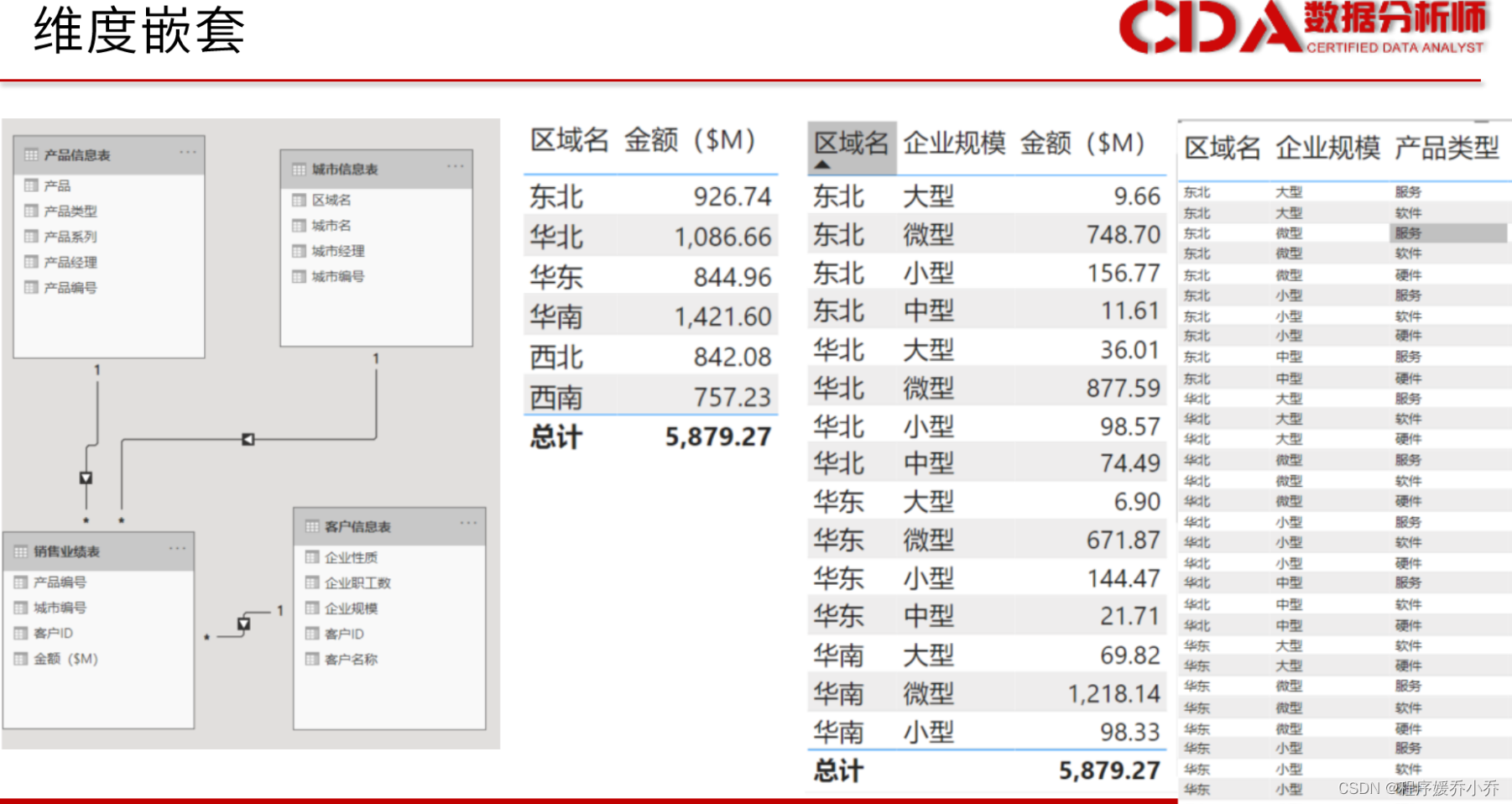This screenshot has width=1512, height=804.
Task: Click the field icon beside 城市名
Action: tap(299, 226)
